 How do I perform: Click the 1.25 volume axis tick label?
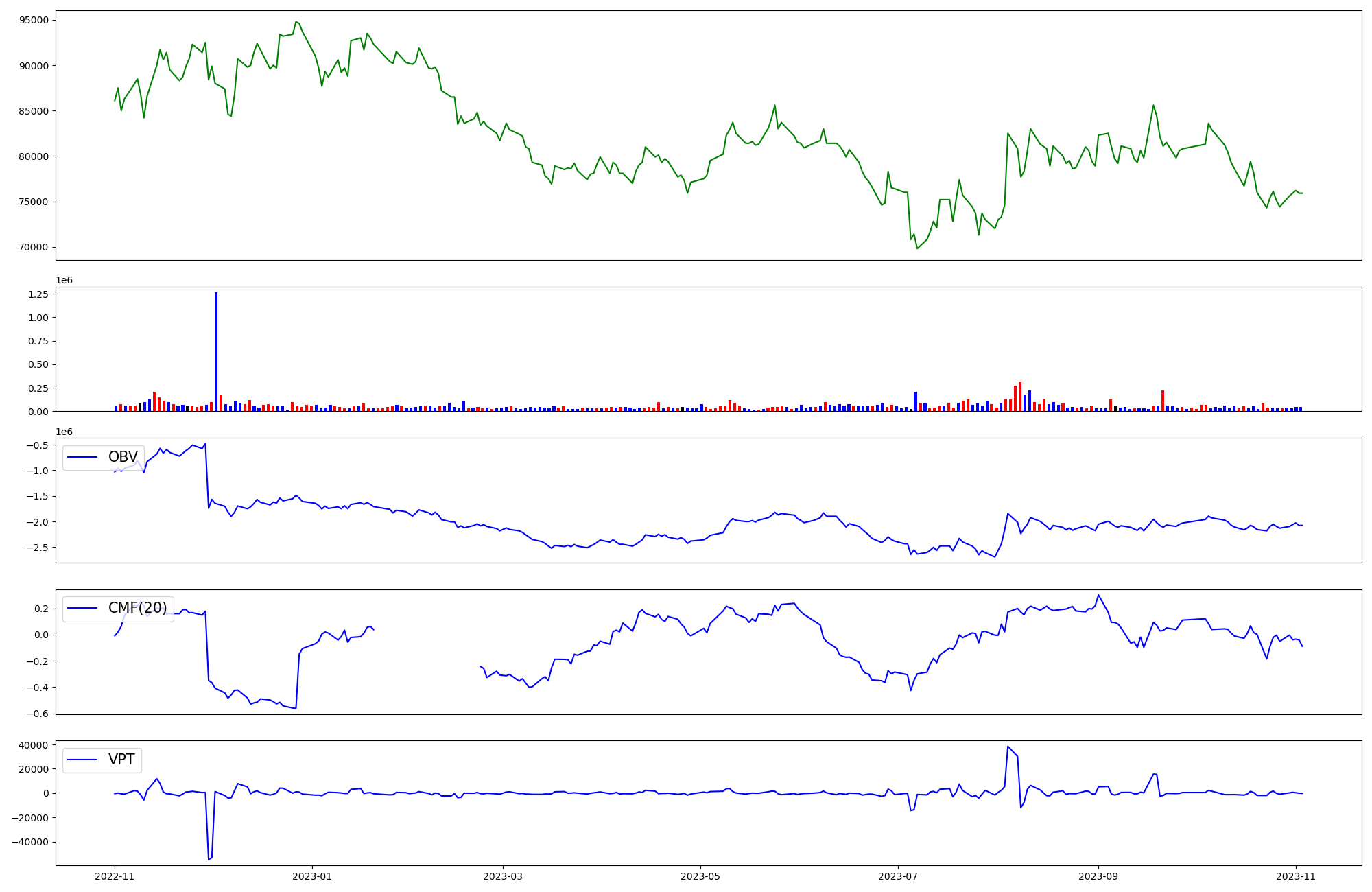click(x=38, y=294)
